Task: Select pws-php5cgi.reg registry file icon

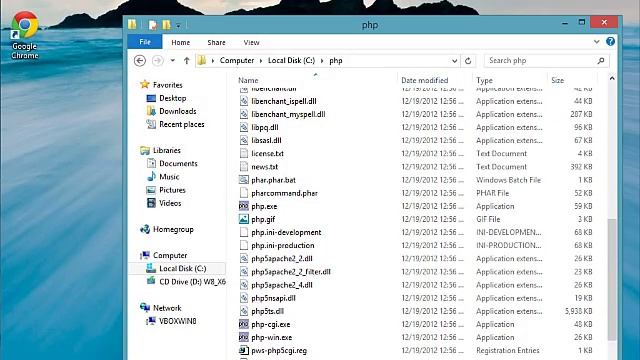Action: pos(244,351)
